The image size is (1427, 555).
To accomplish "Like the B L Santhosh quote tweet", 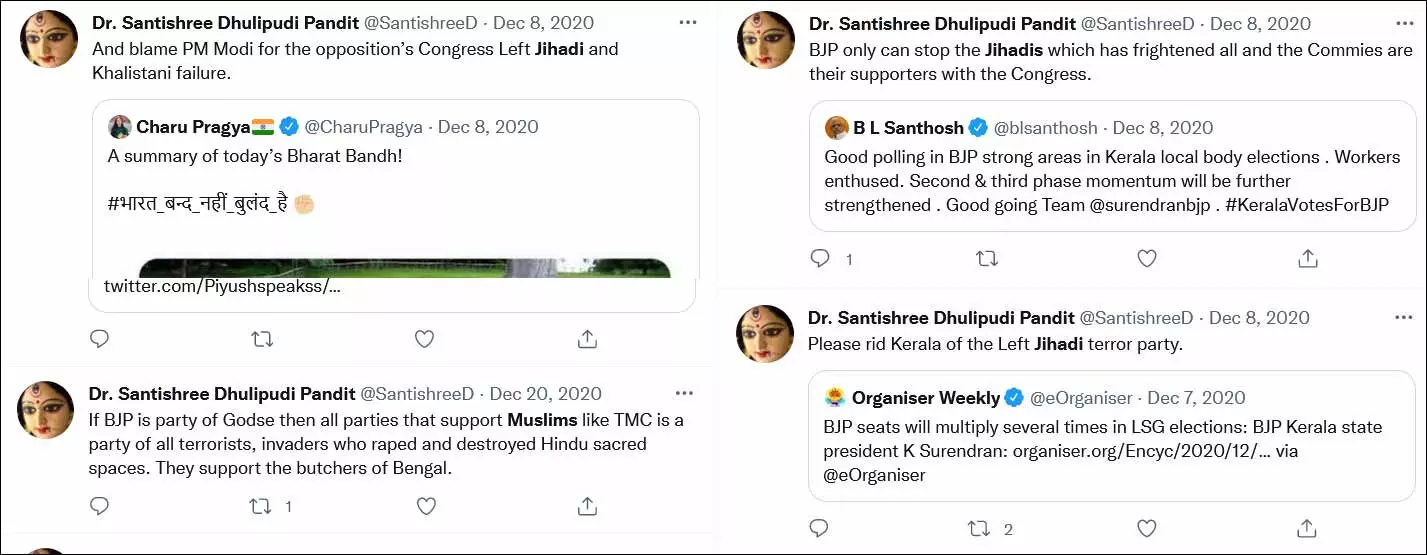I will coord(1147,258).
